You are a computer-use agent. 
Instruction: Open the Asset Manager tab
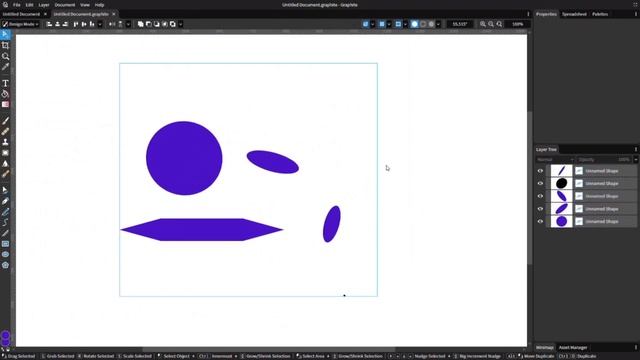[x=573, y=347]
